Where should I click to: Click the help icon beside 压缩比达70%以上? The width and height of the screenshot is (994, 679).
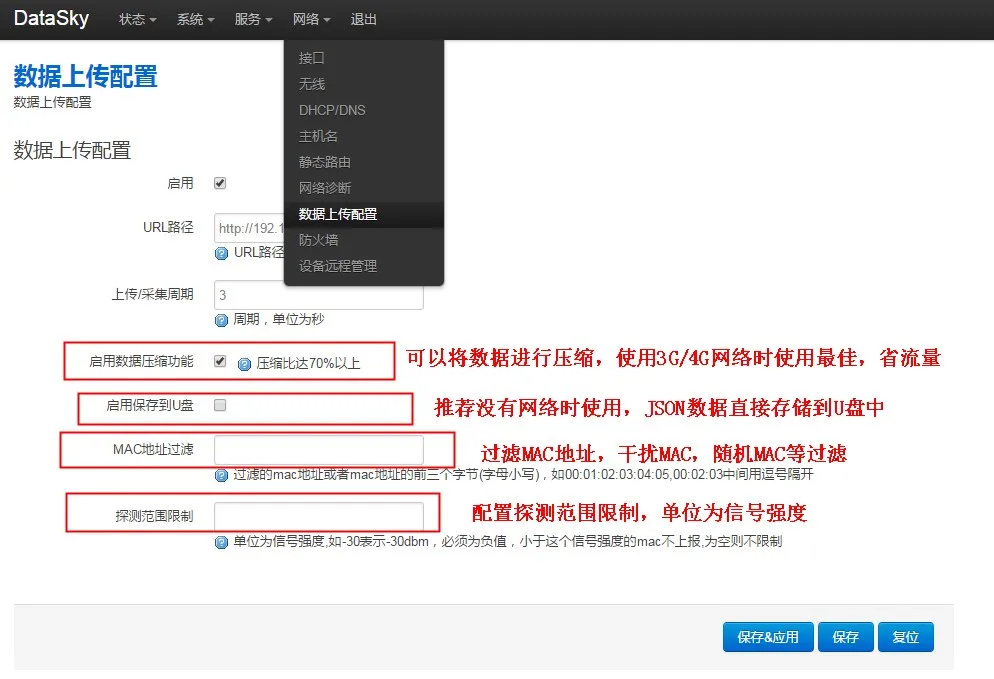[244, 364]
